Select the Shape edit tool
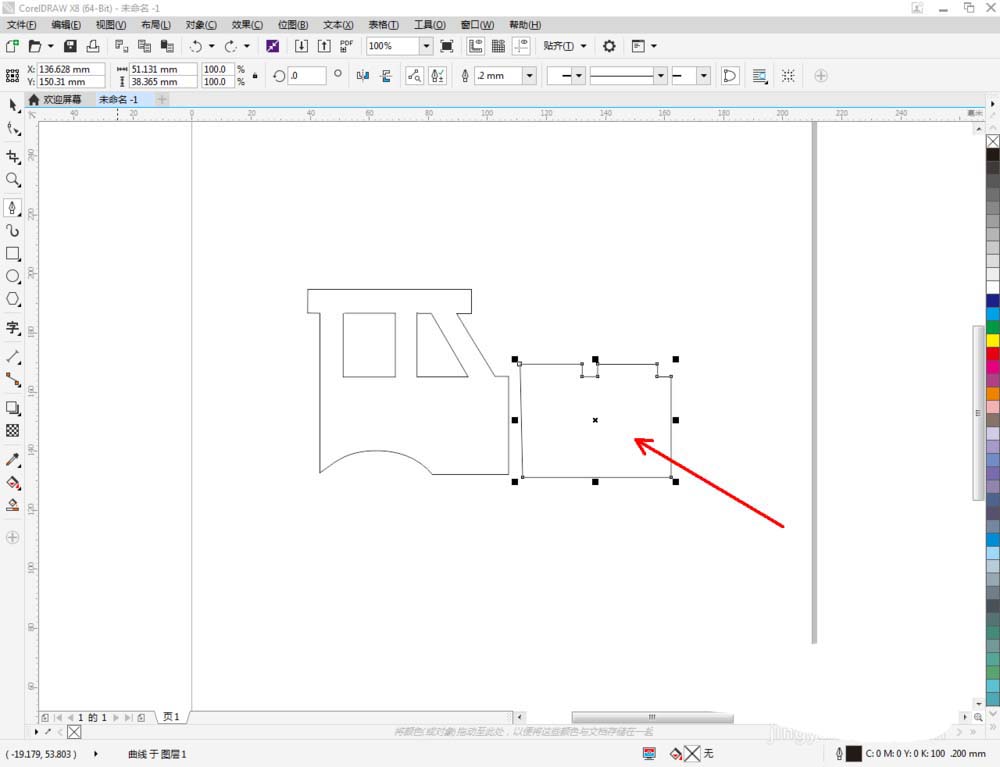 pos(13,129)
